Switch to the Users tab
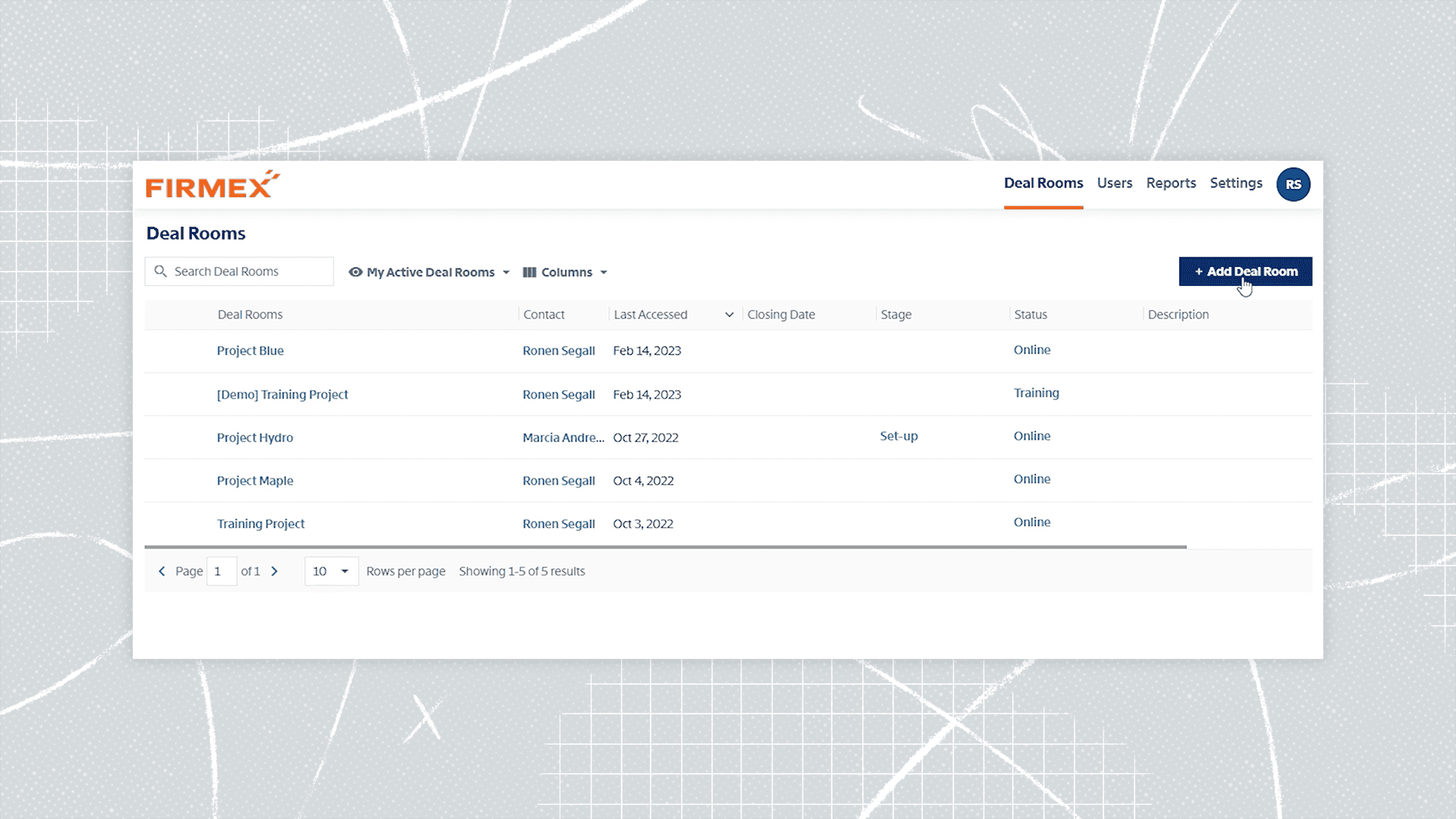The image size is (1456, 819). (x=1114, y=184)
